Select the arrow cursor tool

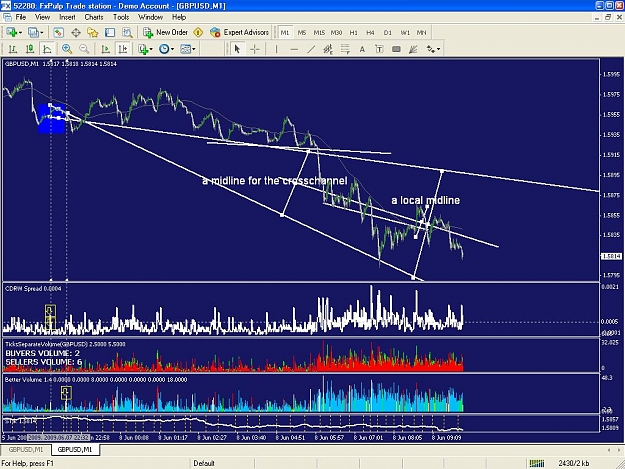238,49
